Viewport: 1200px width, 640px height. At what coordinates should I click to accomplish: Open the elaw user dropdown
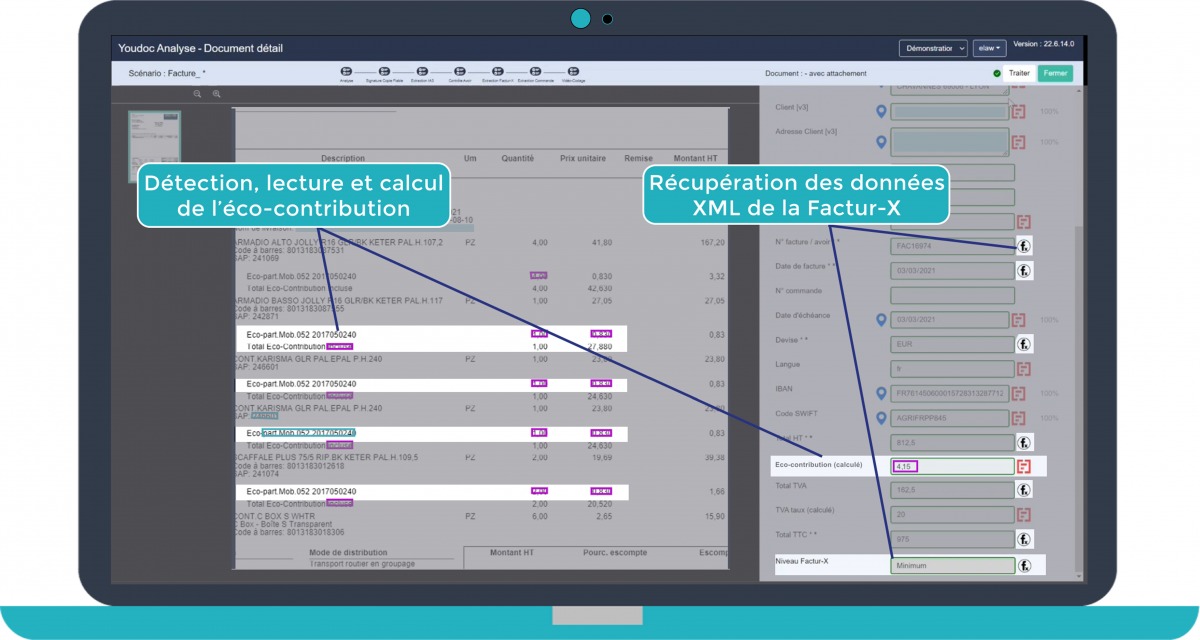click(989, 48)
